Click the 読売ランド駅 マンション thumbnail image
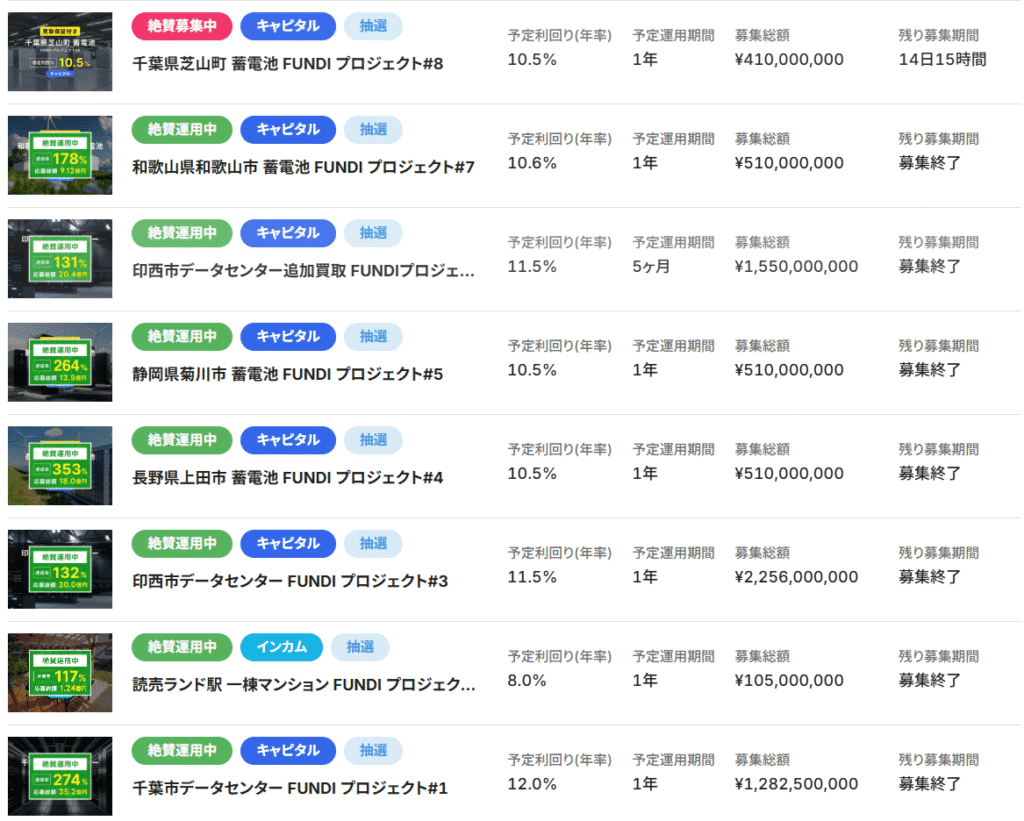1024x821 pixels. 60,673
